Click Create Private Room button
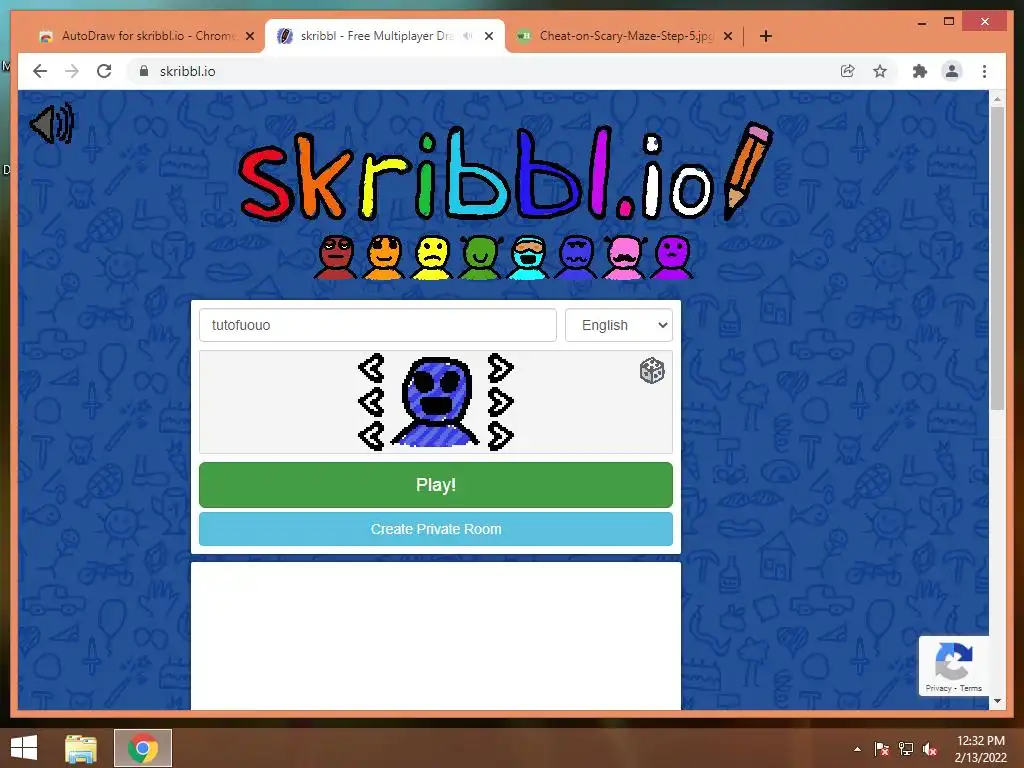Screen dimensions: 1024x768 436,529
